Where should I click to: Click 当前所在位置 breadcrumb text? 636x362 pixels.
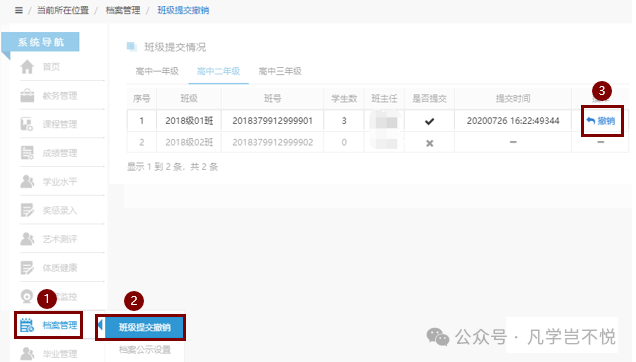click(x=63, y=10)
